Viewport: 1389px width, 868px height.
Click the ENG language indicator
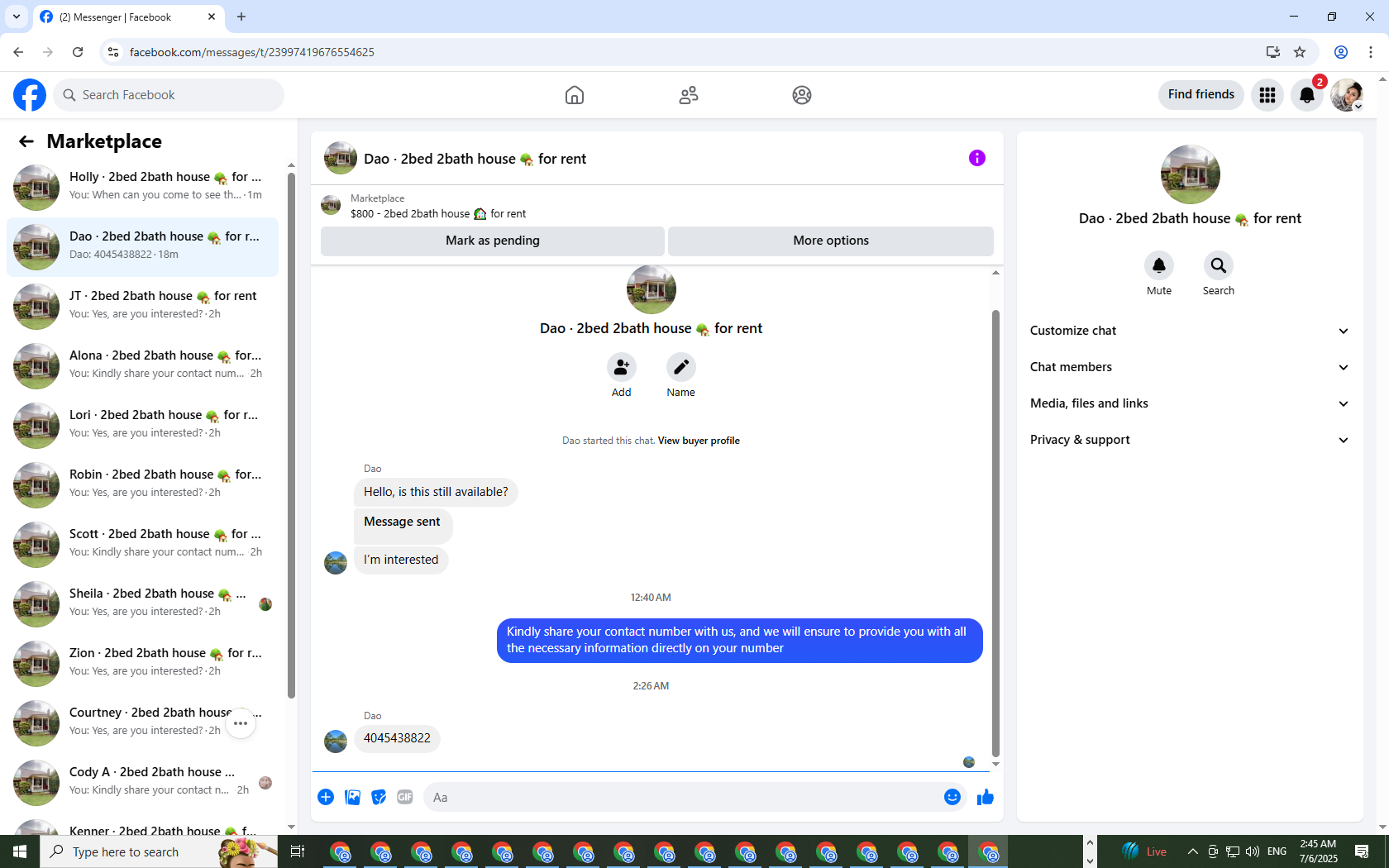(x=1277, y=851)
